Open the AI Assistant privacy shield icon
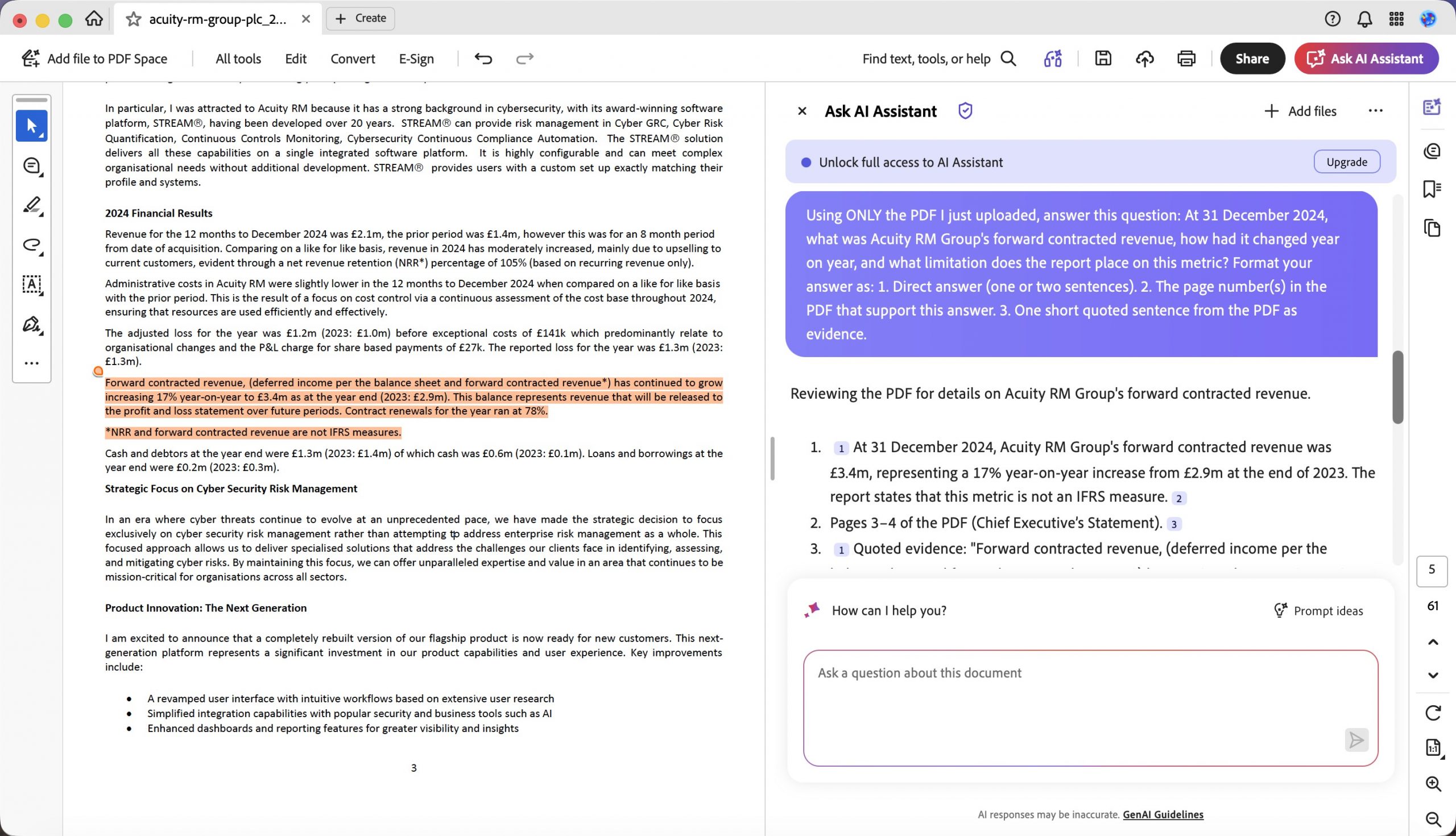This screenshot has width=1456, height=836. 965,111
